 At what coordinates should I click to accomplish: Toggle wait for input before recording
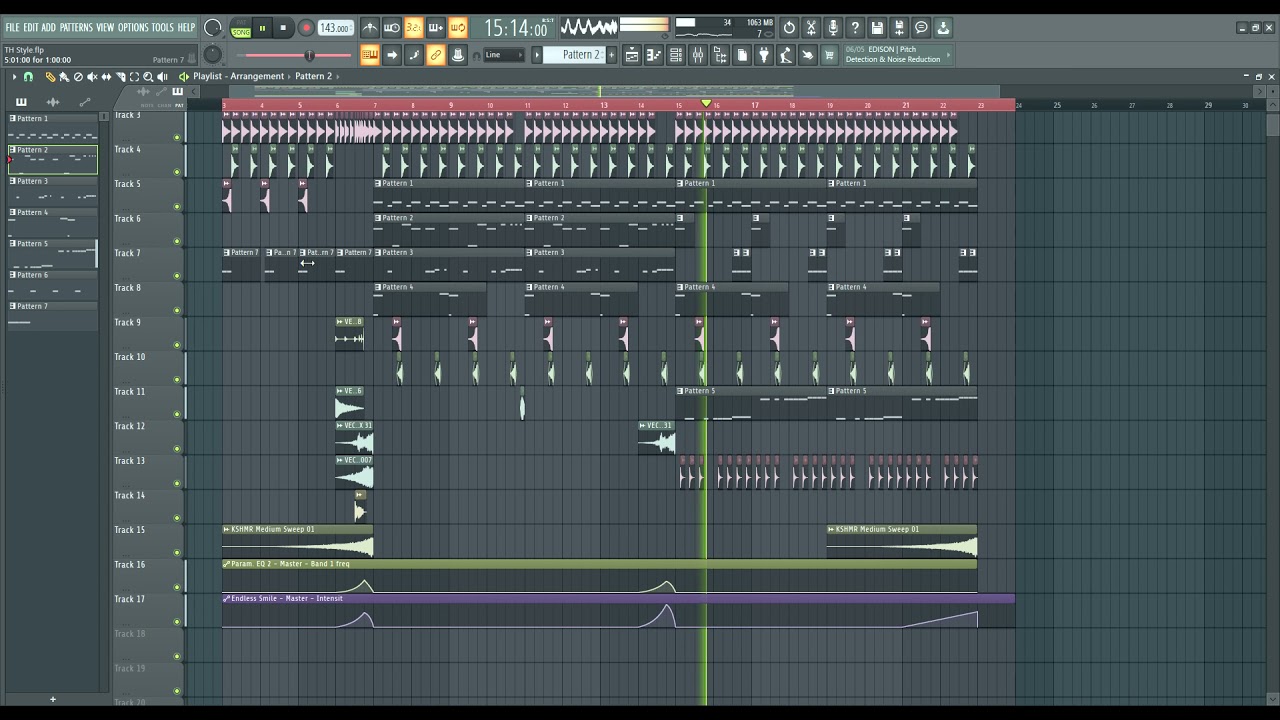click(x=392, y=28)
